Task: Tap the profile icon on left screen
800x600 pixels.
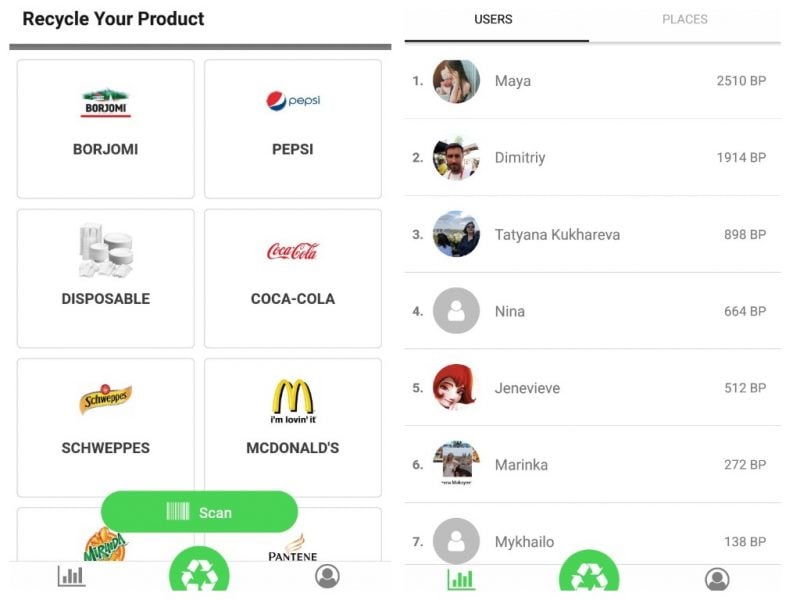Action: [x=327, y=576]
